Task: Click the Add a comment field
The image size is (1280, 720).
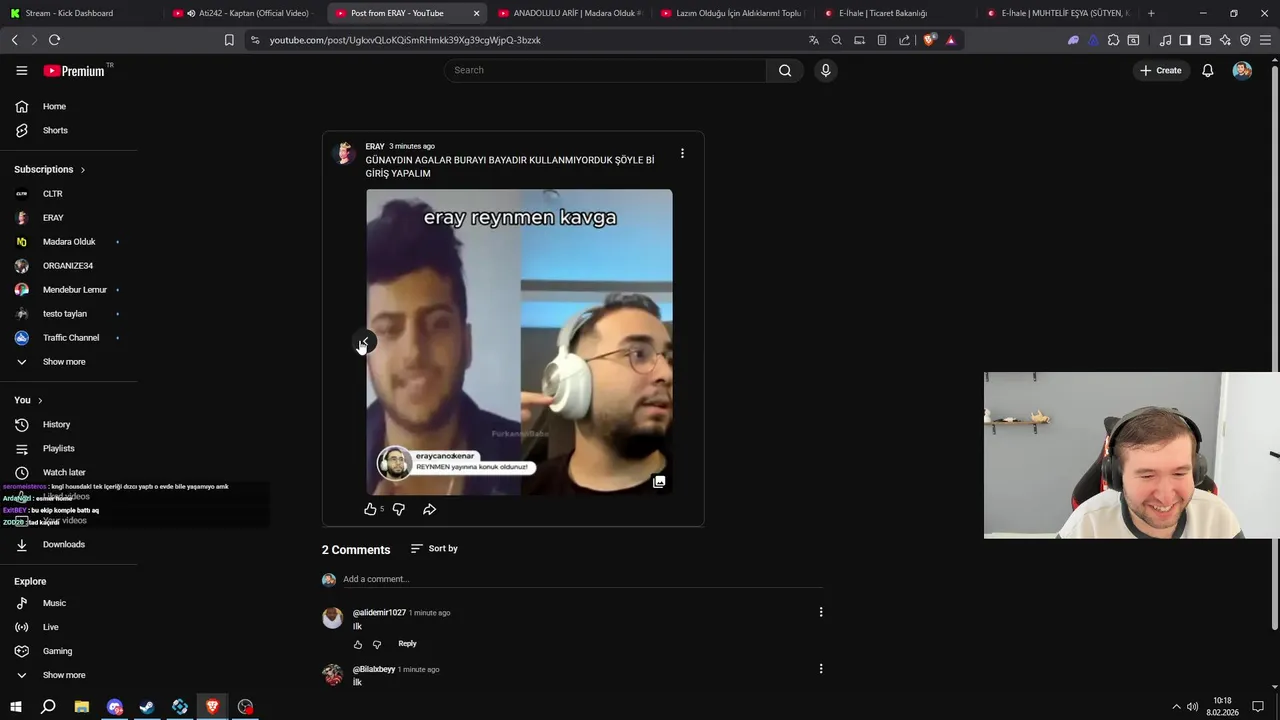Action: point(583,579)
